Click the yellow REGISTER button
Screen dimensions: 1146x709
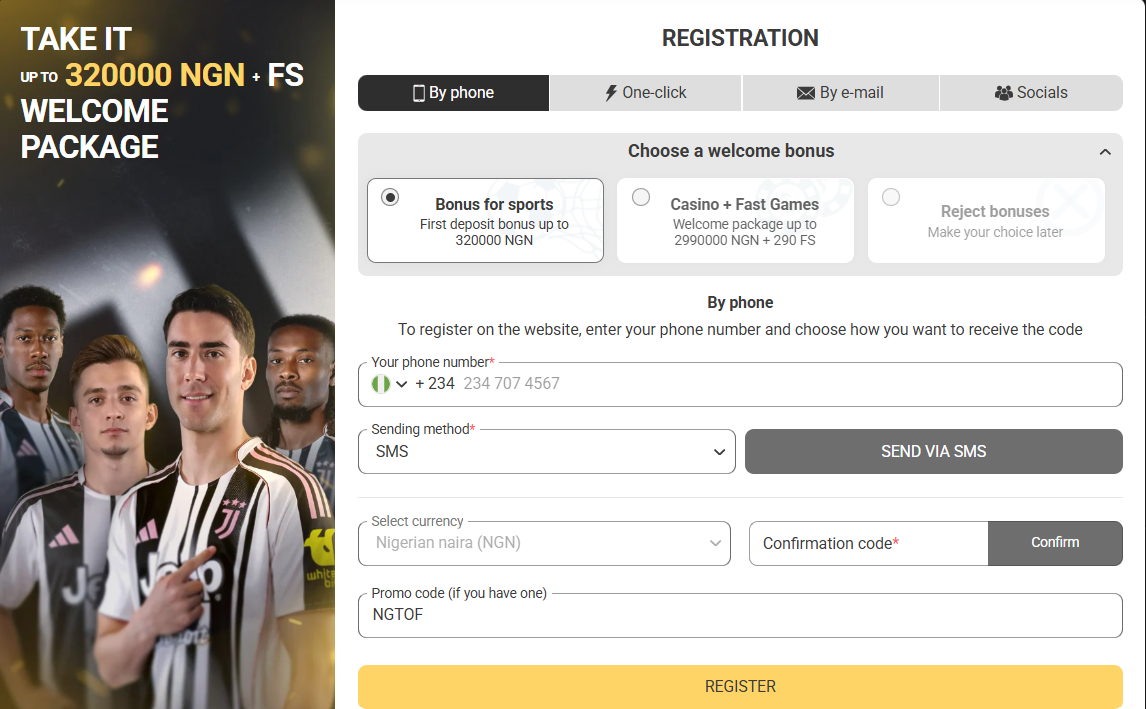click(x=740, y=686)
